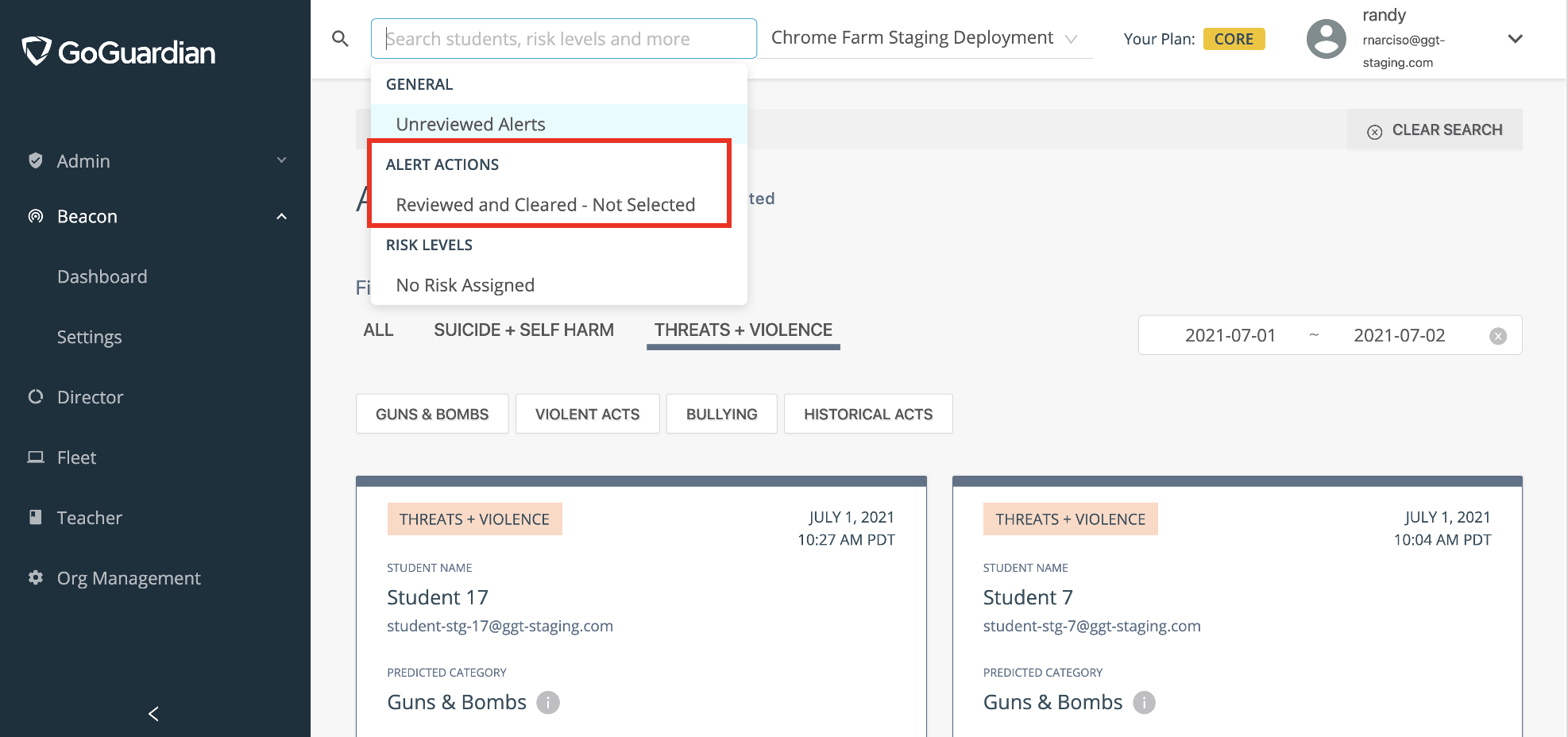Image resolution: width=1568 pixels, height=737 pixels.
Task: Open Org Management in the sidebar
Action: click(129, 577)
